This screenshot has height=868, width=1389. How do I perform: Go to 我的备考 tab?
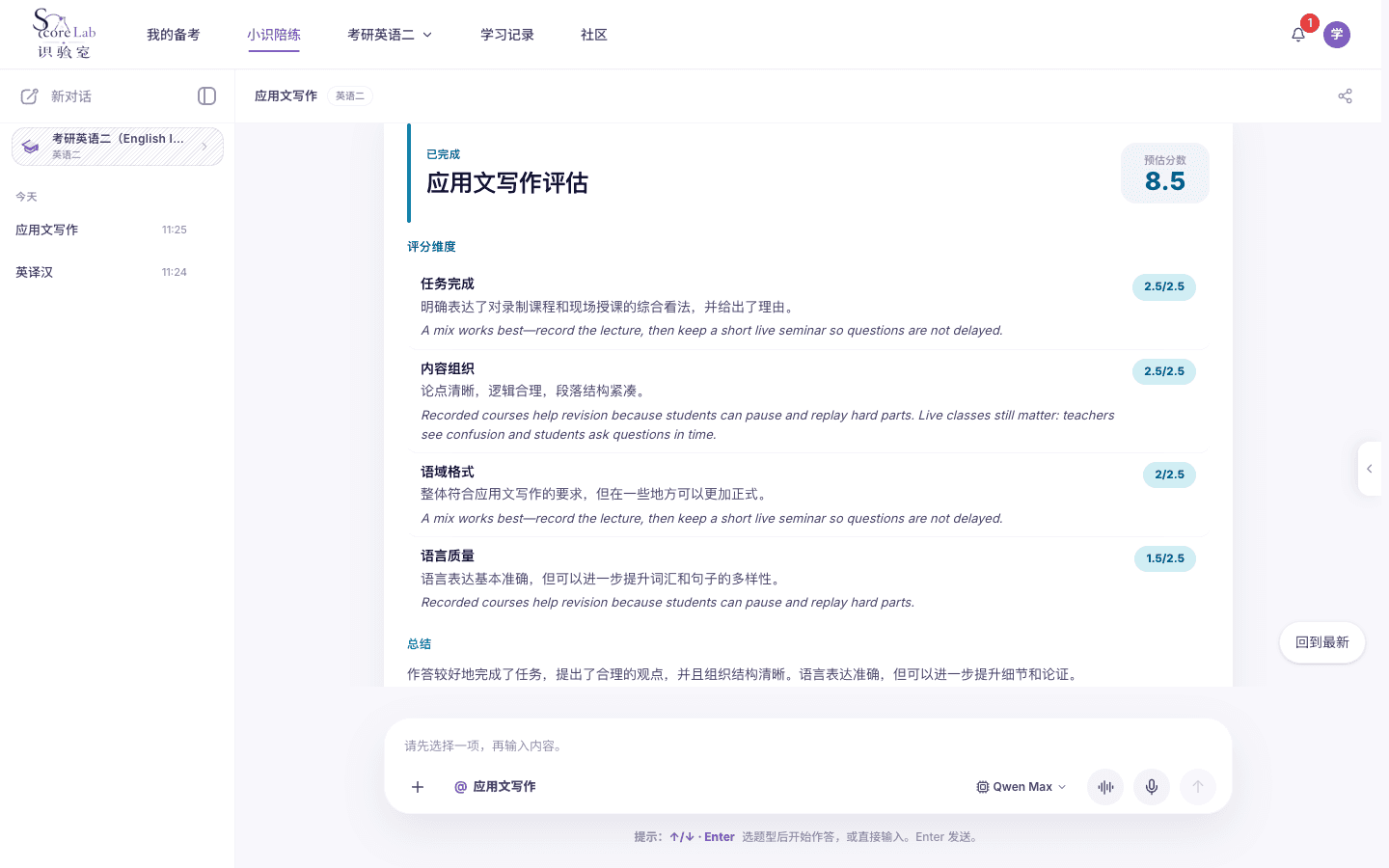point(174,35)
